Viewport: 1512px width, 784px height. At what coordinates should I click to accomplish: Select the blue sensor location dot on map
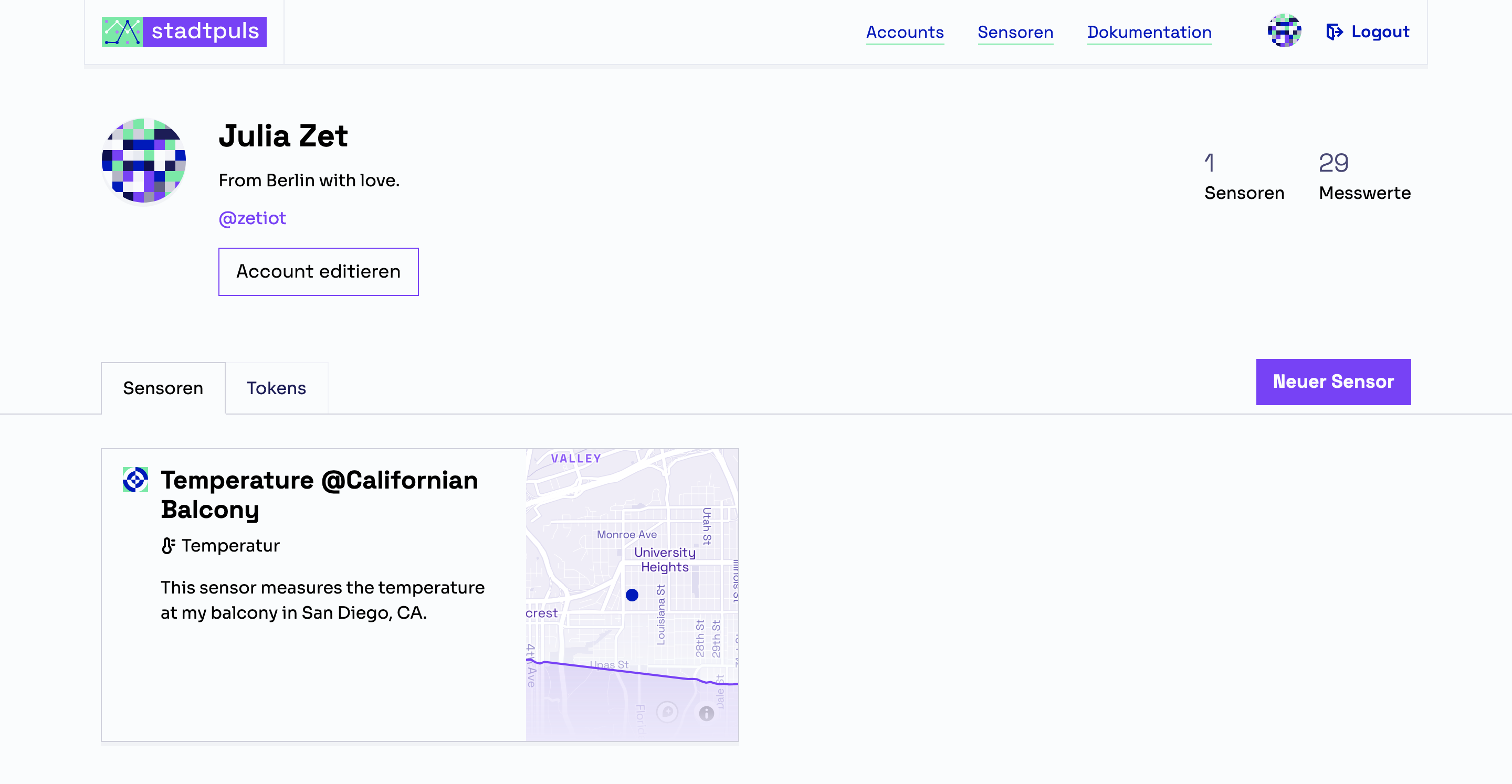[x=632, y=595]
